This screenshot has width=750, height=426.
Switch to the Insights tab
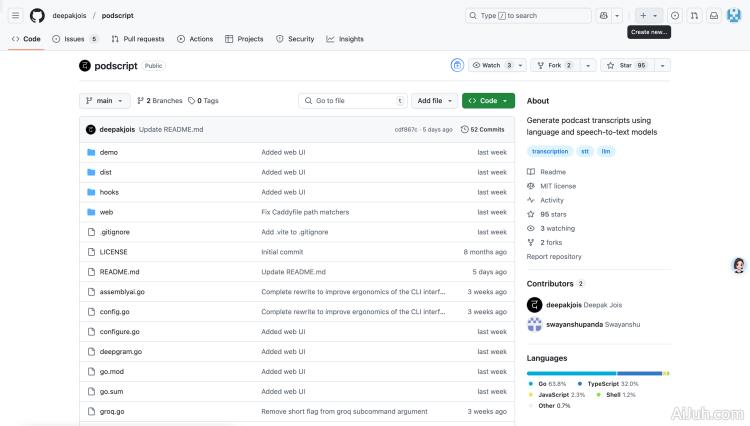click(345, 39)
